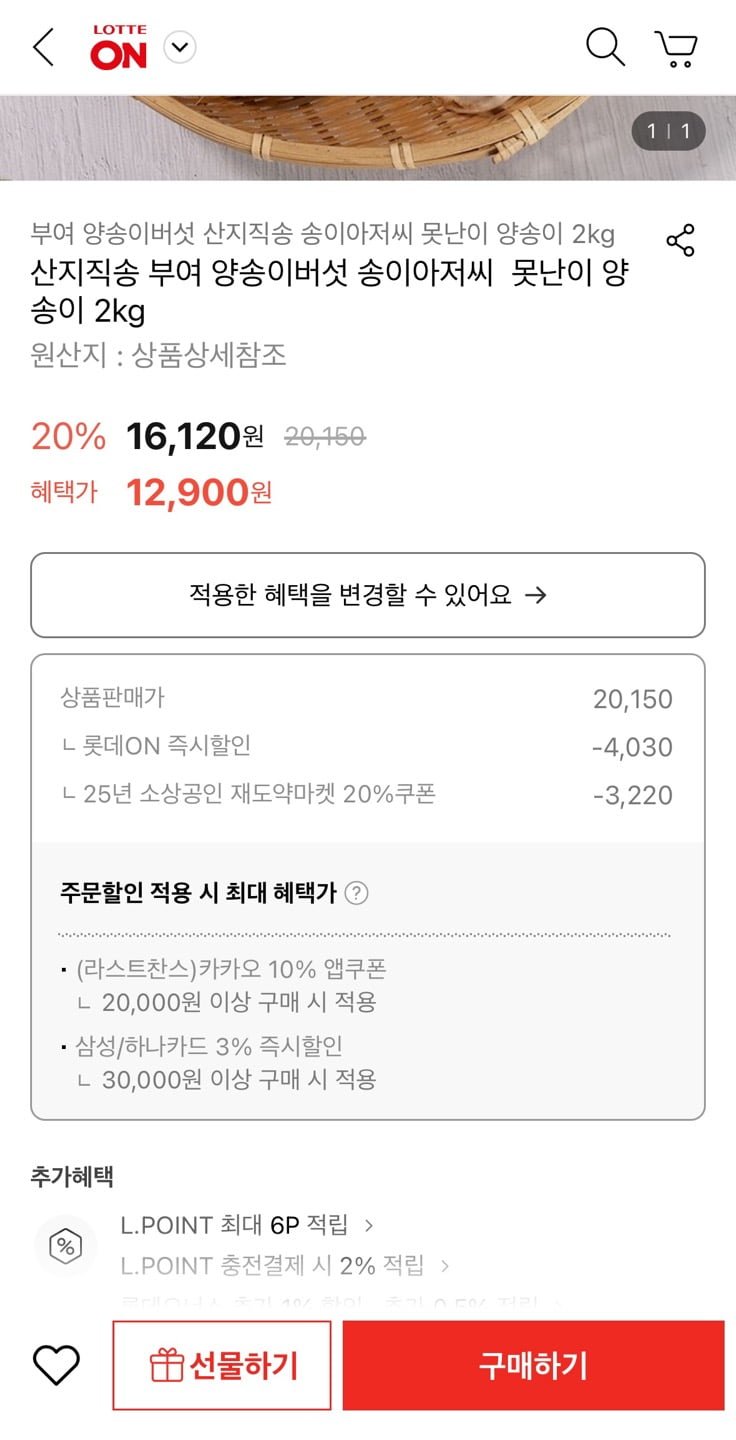Screen dimensions: 736x1440
Task: Tap the 1 | 1 image counter
Action: (668, 131)
